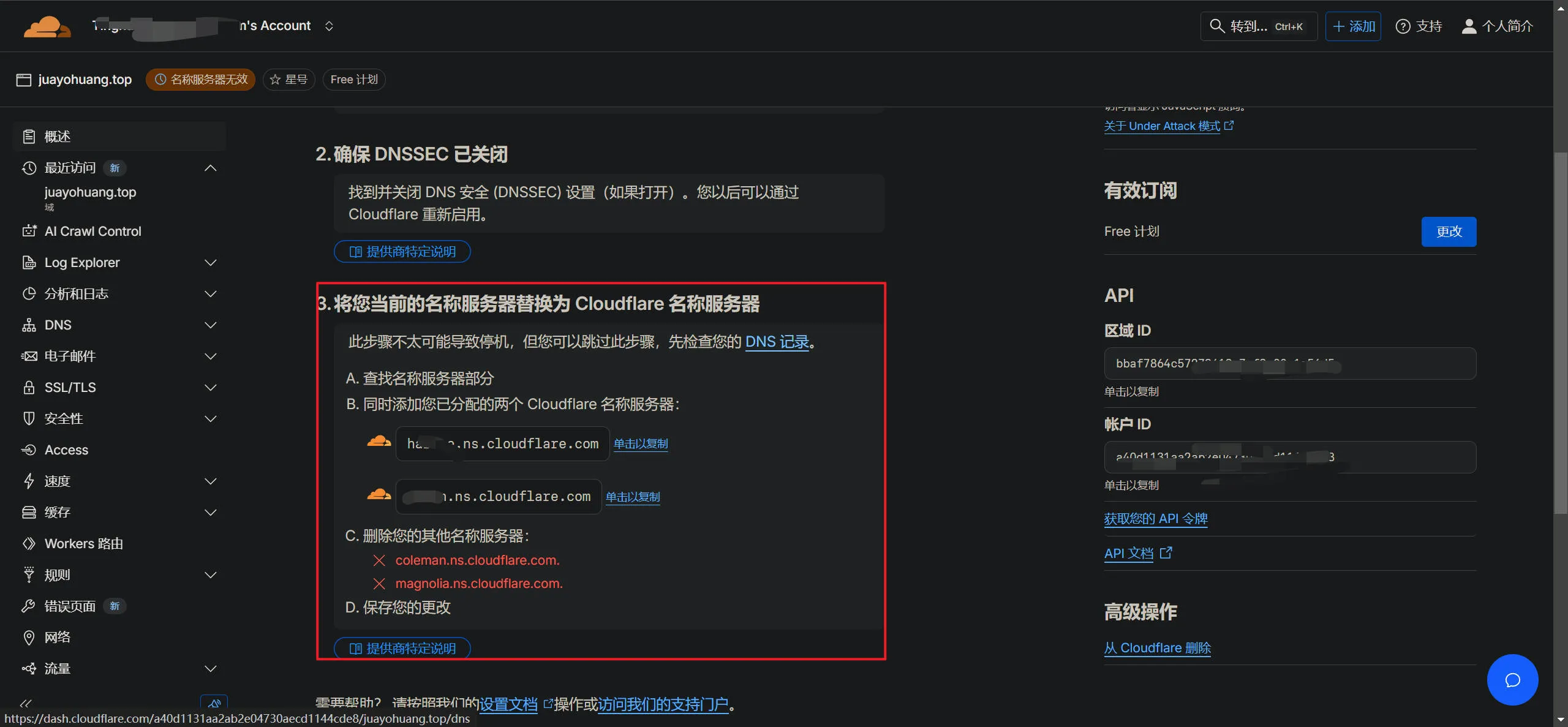Image resolution: width=1568 pixels, height=727 pixels.
Task: Click the DNS 记录 link
Action: pyautogui.click(x=777, y=342)
